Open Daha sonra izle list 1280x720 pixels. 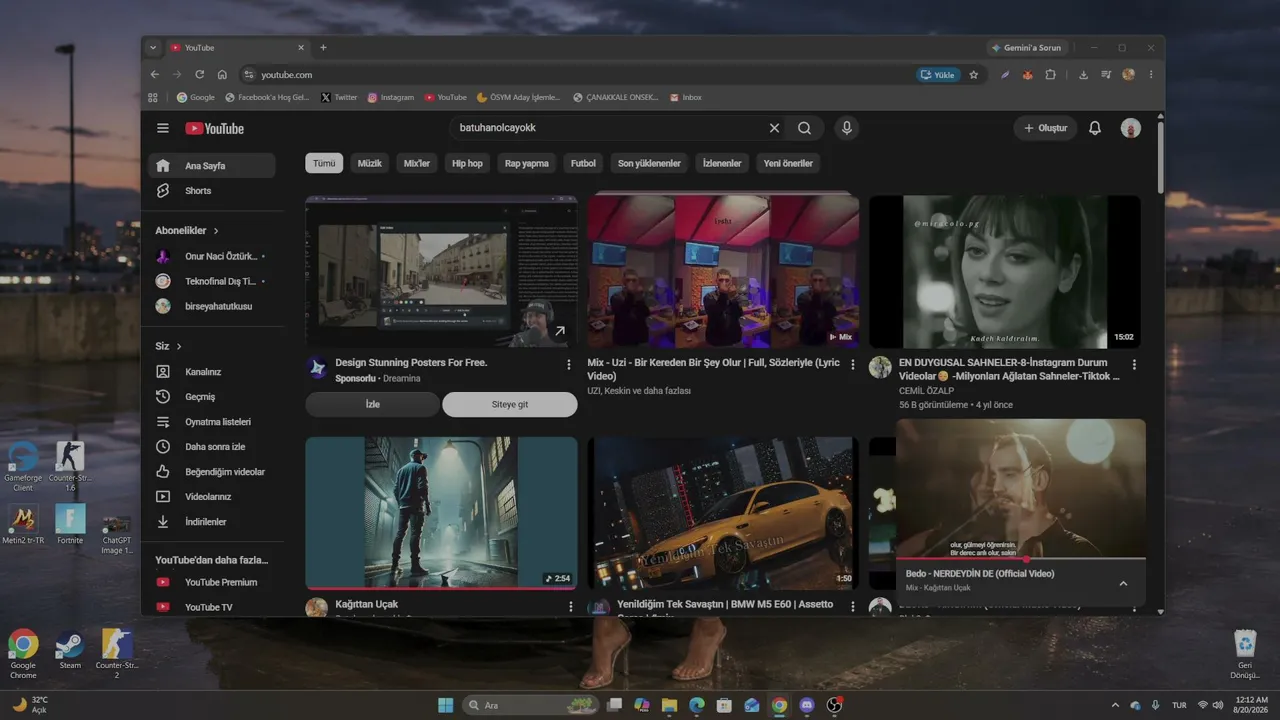212,447
